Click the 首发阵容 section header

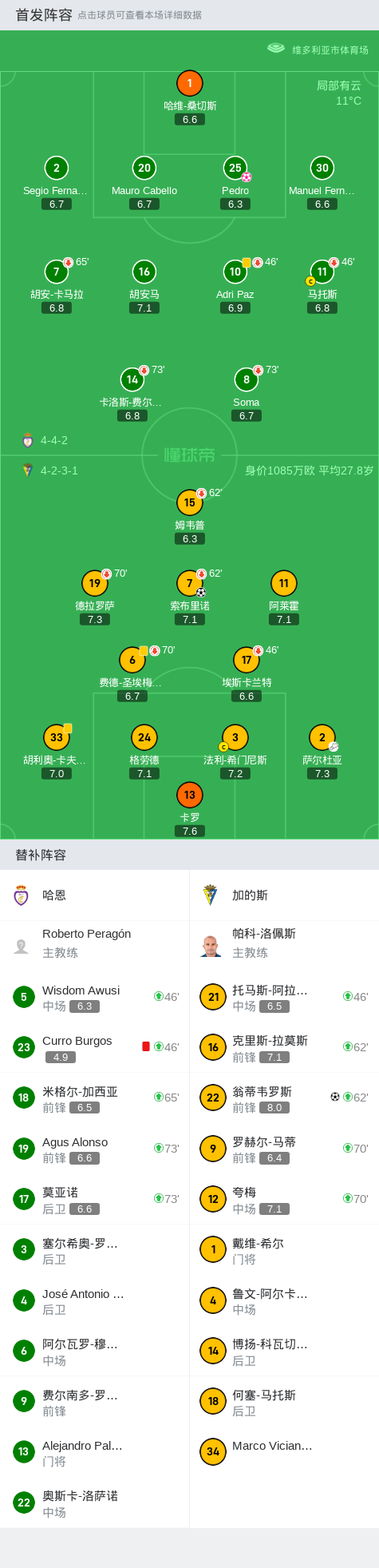coord(44,14)
